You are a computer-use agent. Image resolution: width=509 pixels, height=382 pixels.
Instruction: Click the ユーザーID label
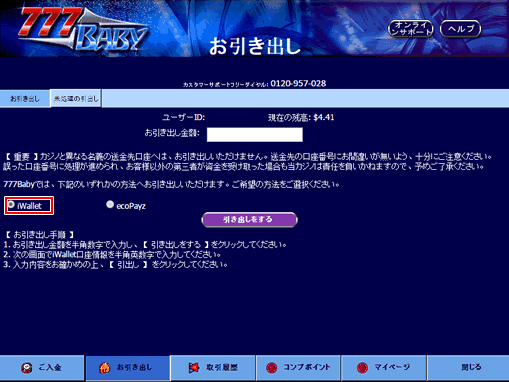[183, 117]
